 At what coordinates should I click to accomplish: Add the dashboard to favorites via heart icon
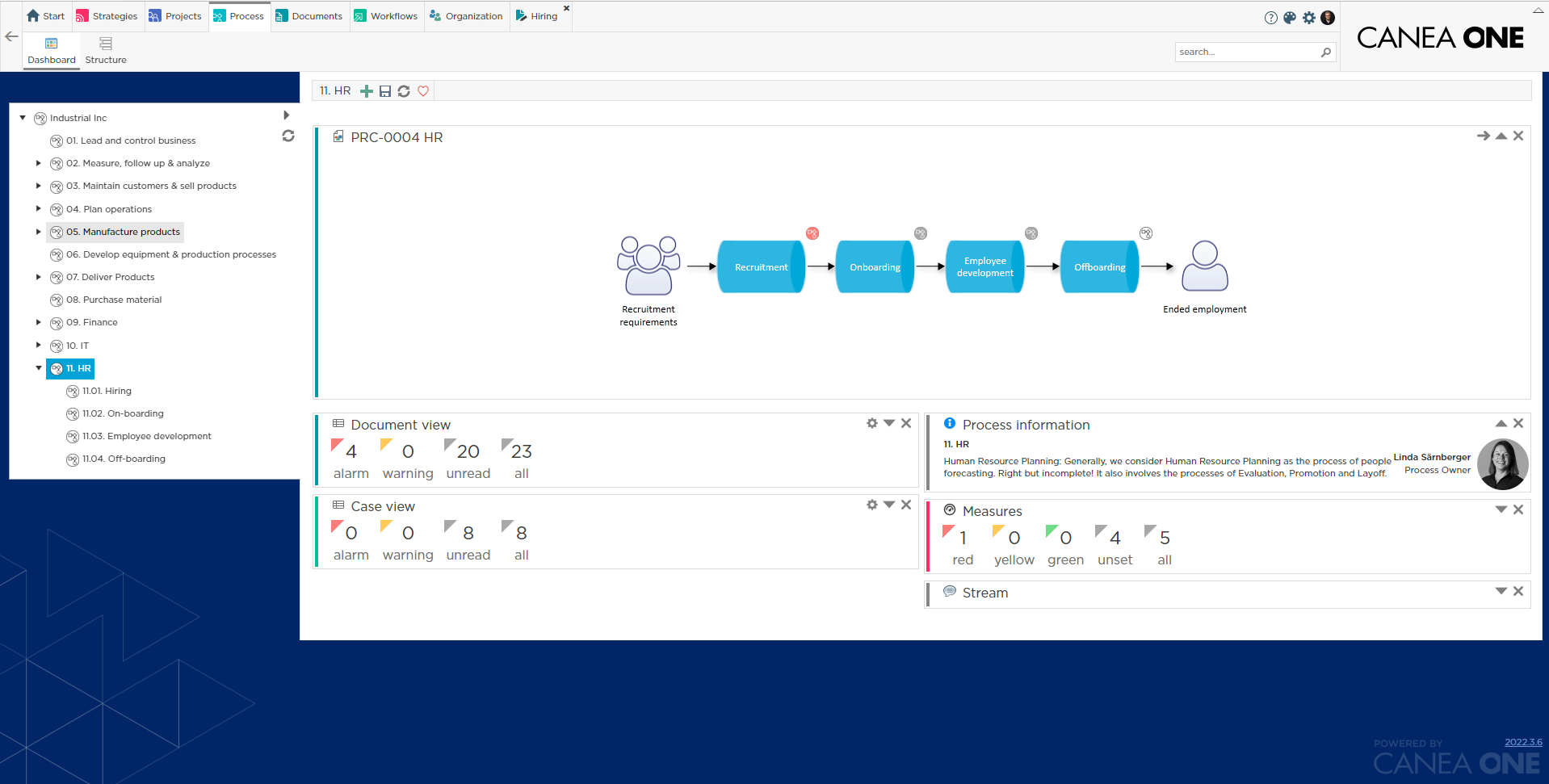423,91
